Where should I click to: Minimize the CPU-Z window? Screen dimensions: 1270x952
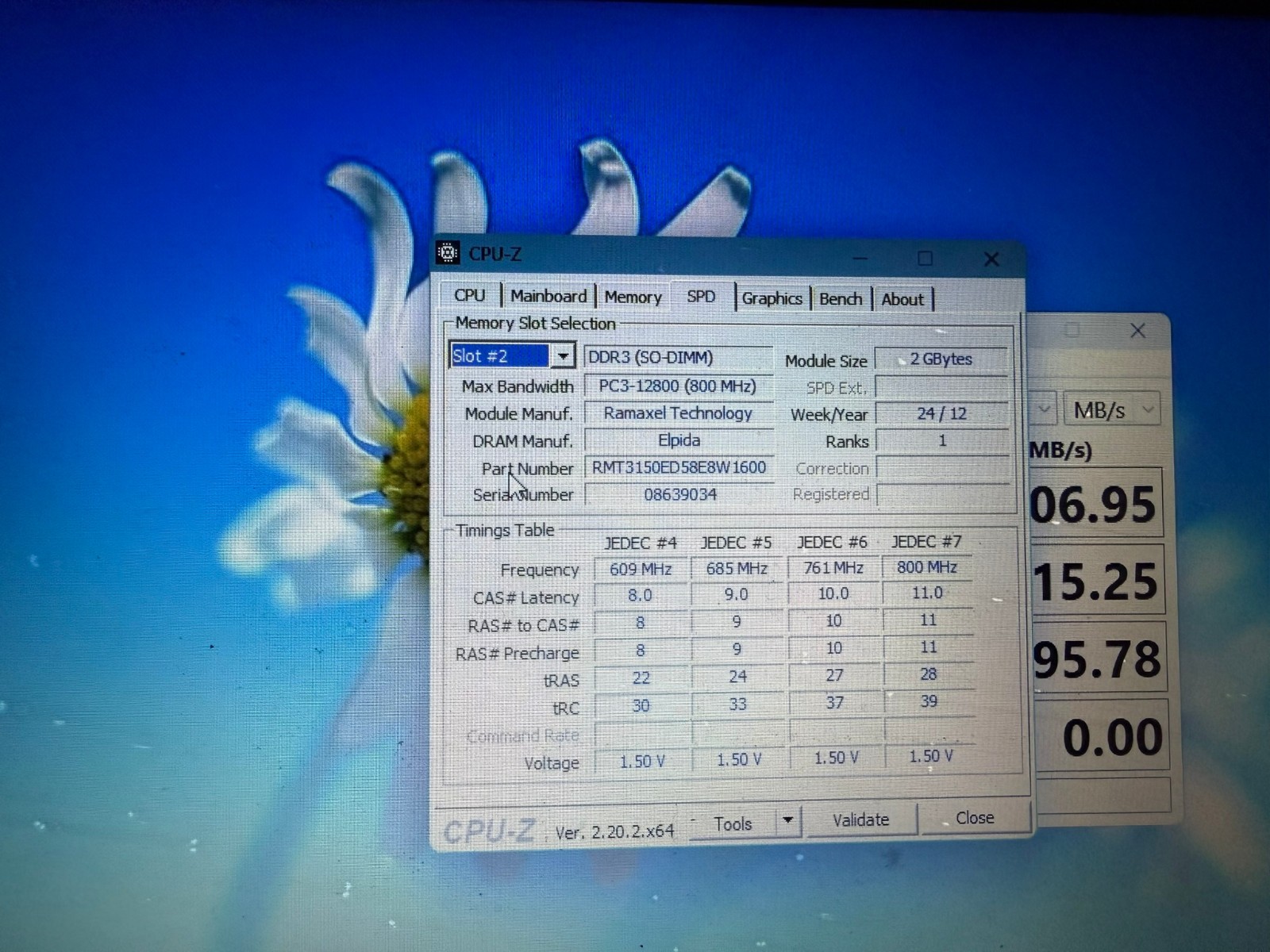tap(860, 258)
